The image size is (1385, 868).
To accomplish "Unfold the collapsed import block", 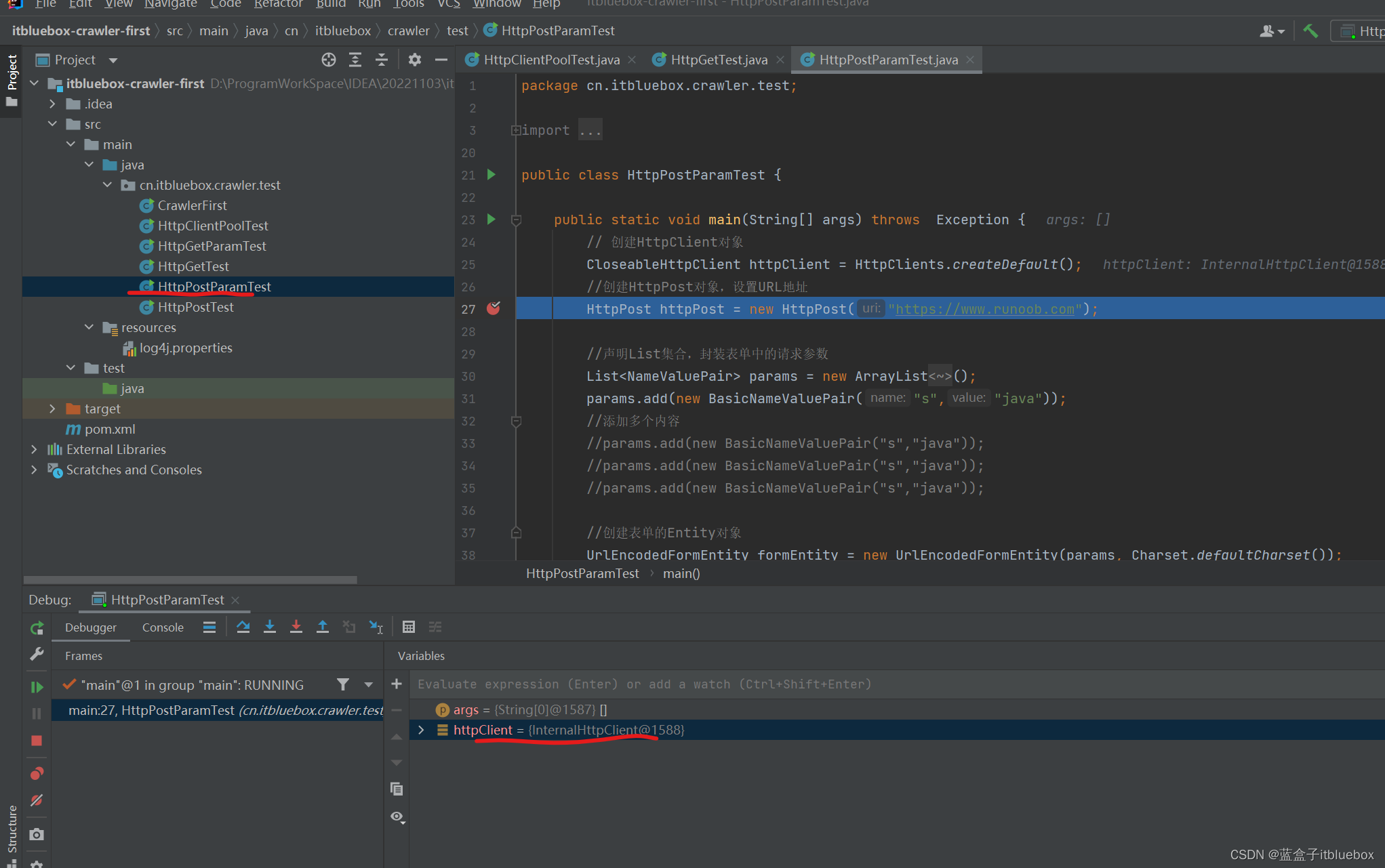I will [x=516, y=130].
